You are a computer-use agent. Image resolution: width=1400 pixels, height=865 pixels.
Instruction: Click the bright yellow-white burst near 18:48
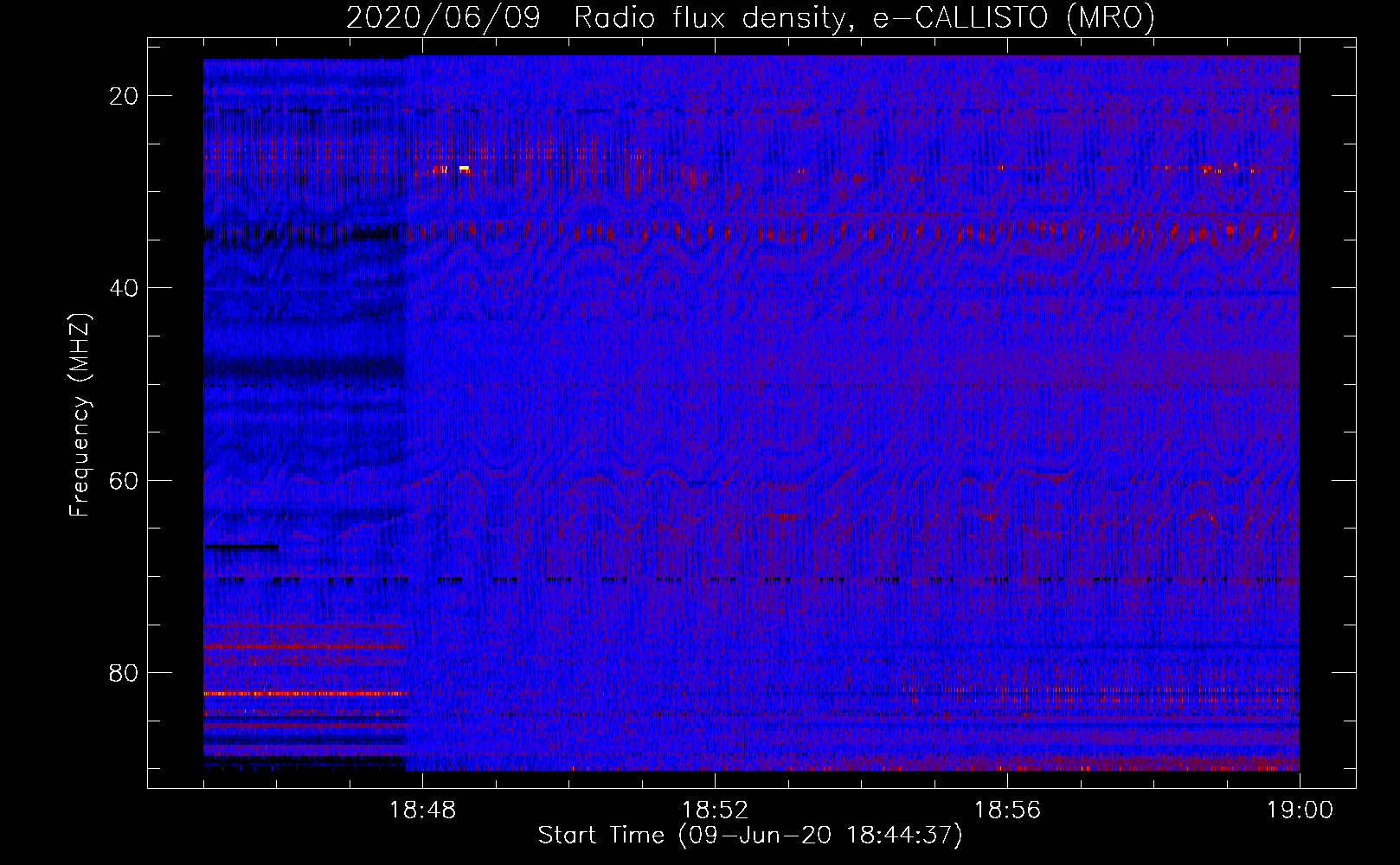[464, 168]
